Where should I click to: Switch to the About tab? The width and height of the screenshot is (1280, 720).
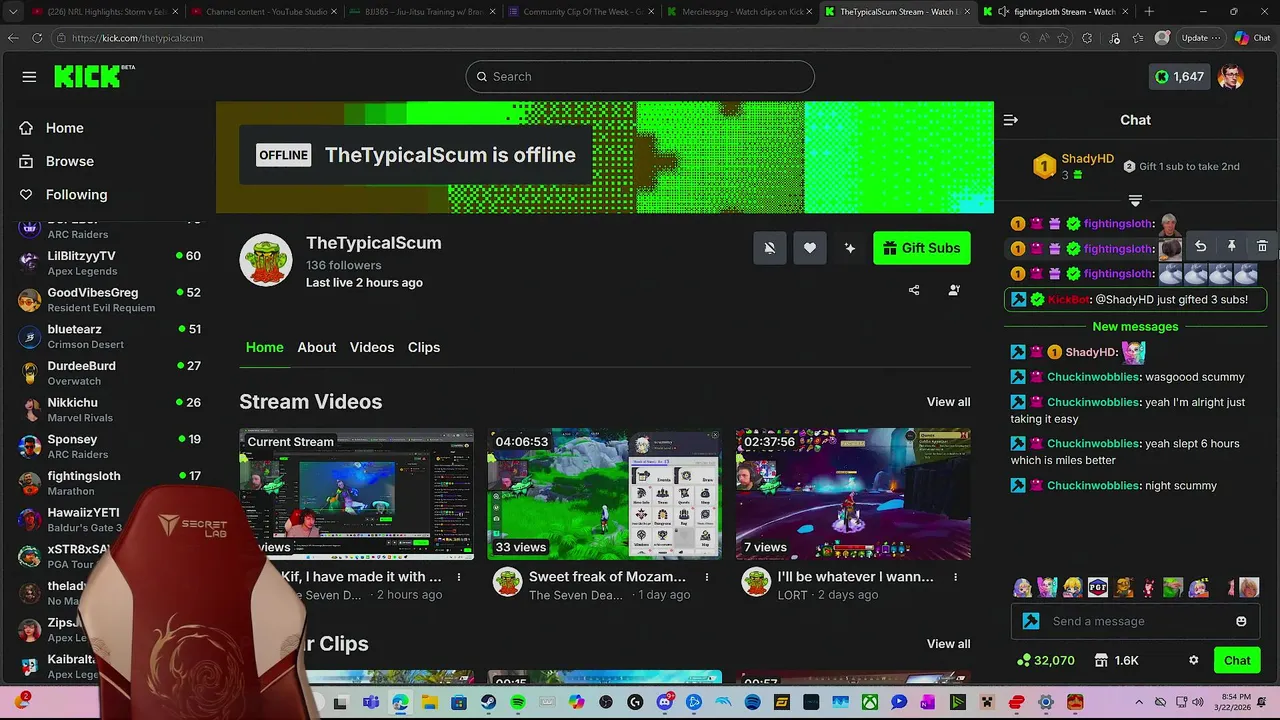(x=316, y=347)
